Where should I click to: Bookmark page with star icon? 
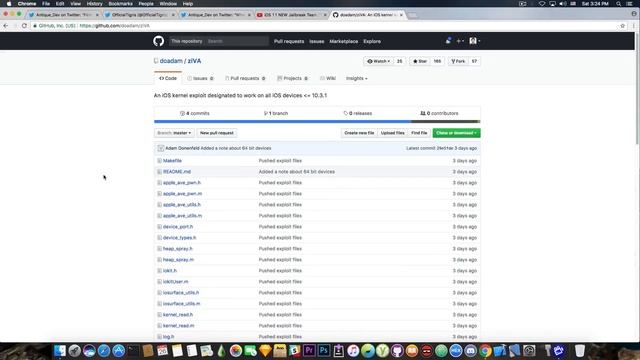[622, 26]
